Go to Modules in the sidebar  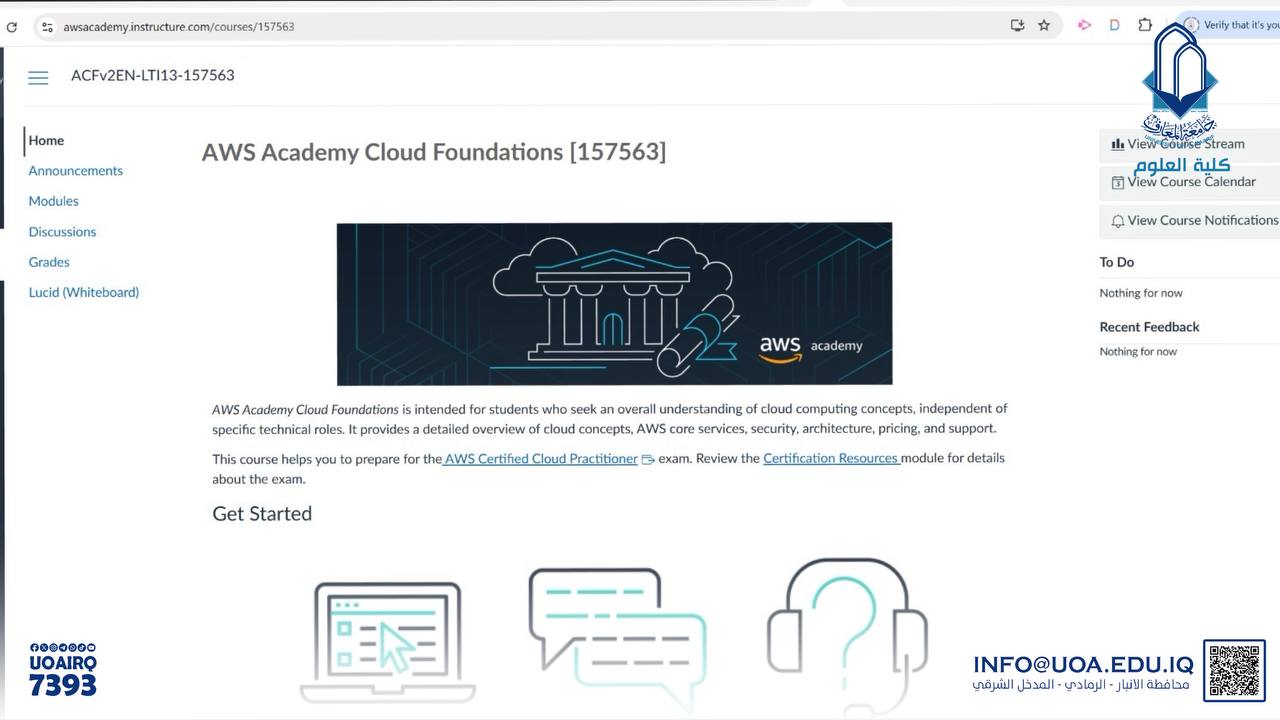pyautogui.click(x=53, y=201)
